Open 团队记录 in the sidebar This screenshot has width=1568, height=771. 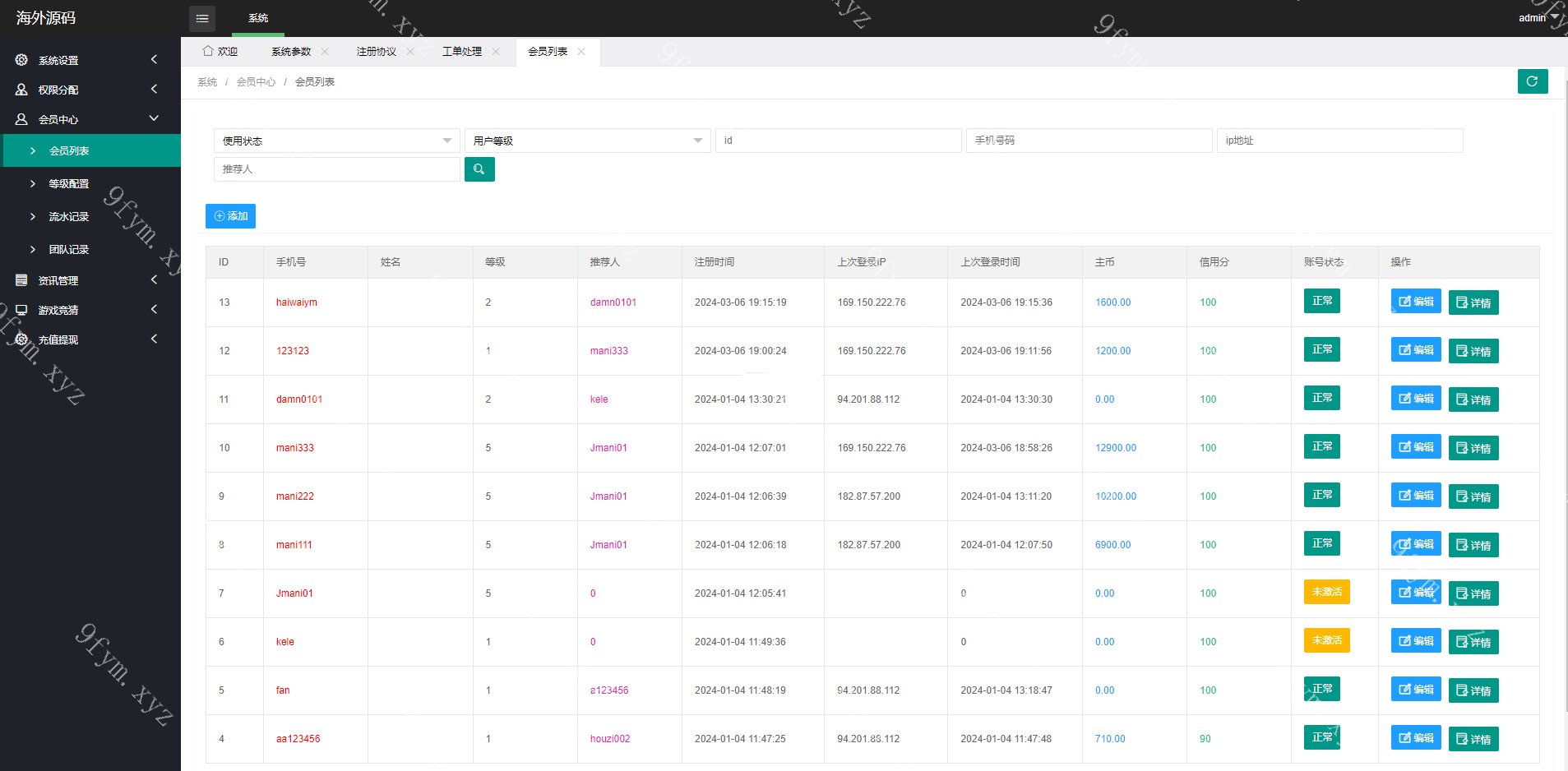[x=90, y=249]
